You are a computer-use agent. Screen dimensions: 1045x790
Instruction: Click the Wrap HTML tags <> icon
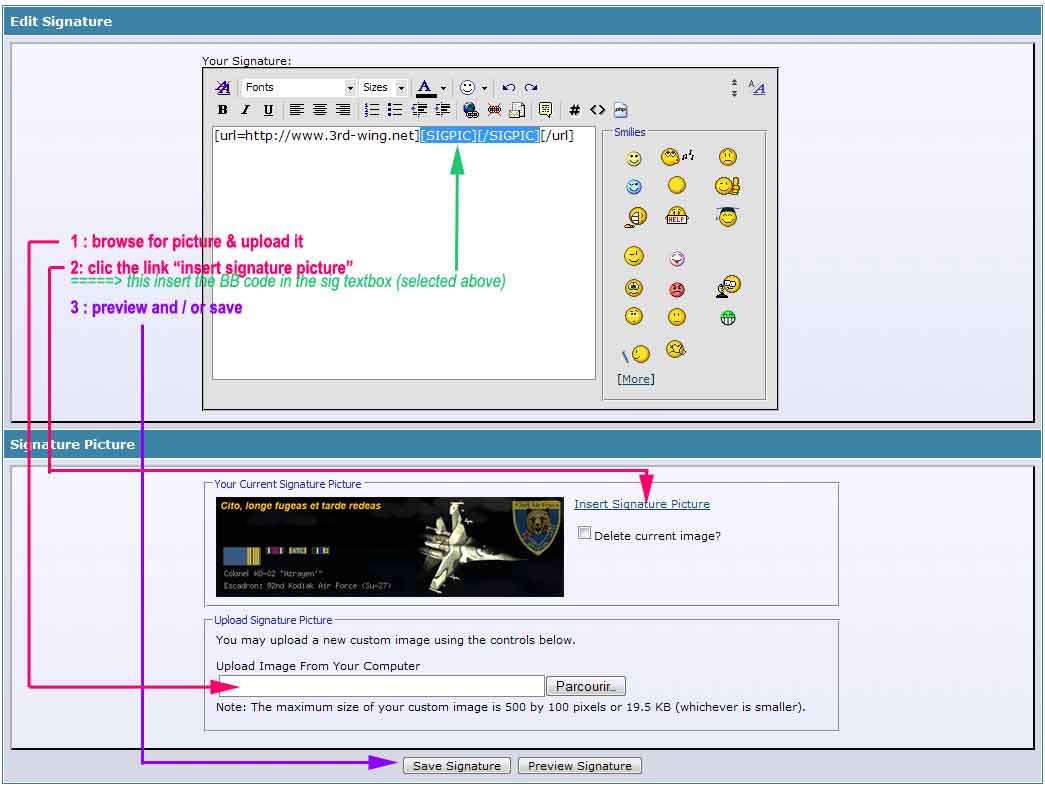(x=597, y=110)
